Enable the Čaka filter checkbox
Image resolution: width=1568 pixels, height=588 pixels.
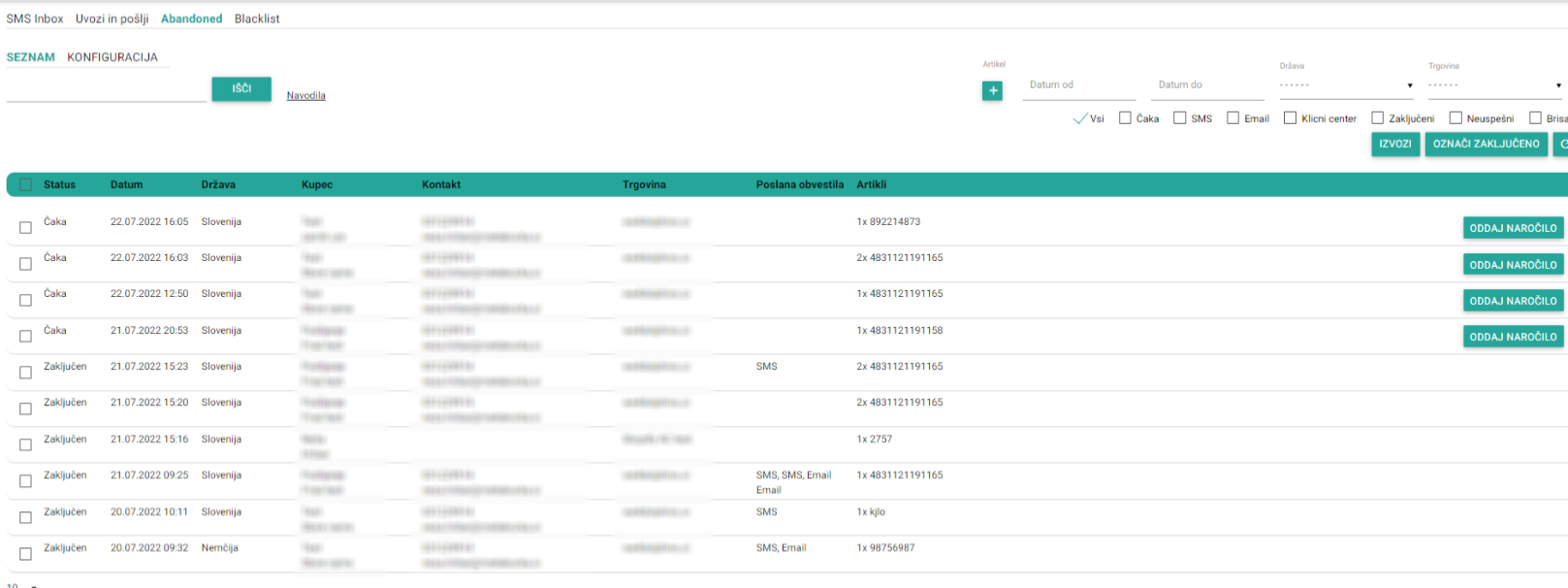click(1126, 118)
